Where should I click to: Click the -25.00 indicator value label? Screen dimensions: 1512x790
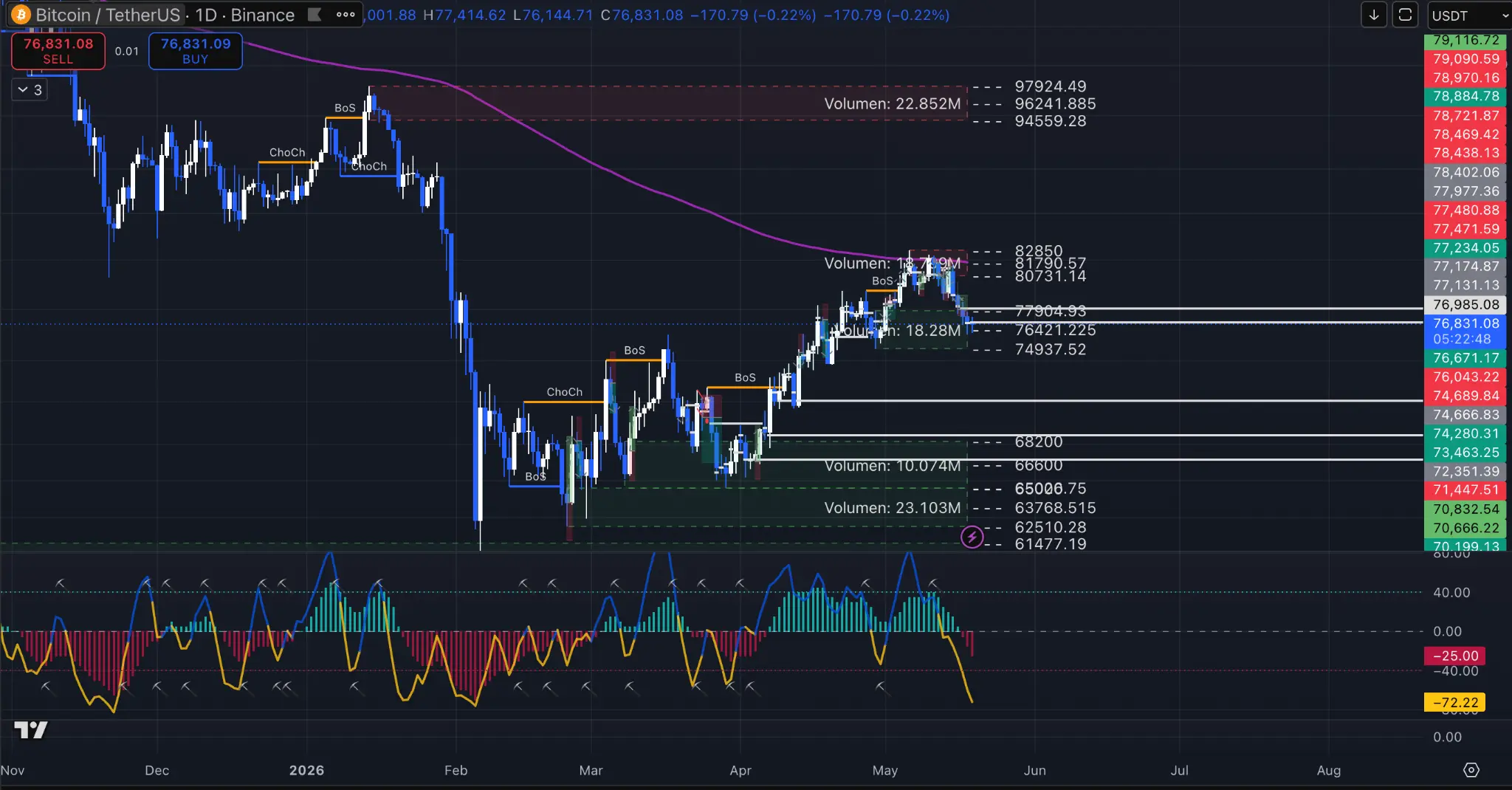[1455, 656]
